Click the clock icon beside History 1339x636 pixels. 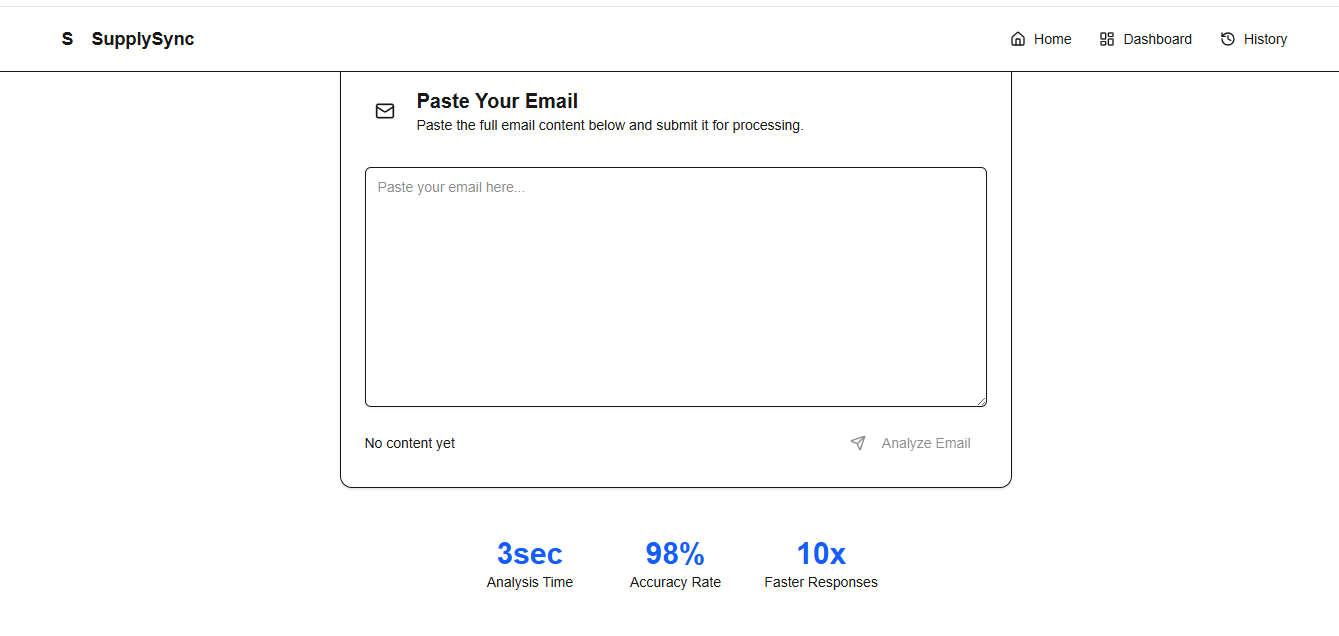click(x=1228, y=39)
